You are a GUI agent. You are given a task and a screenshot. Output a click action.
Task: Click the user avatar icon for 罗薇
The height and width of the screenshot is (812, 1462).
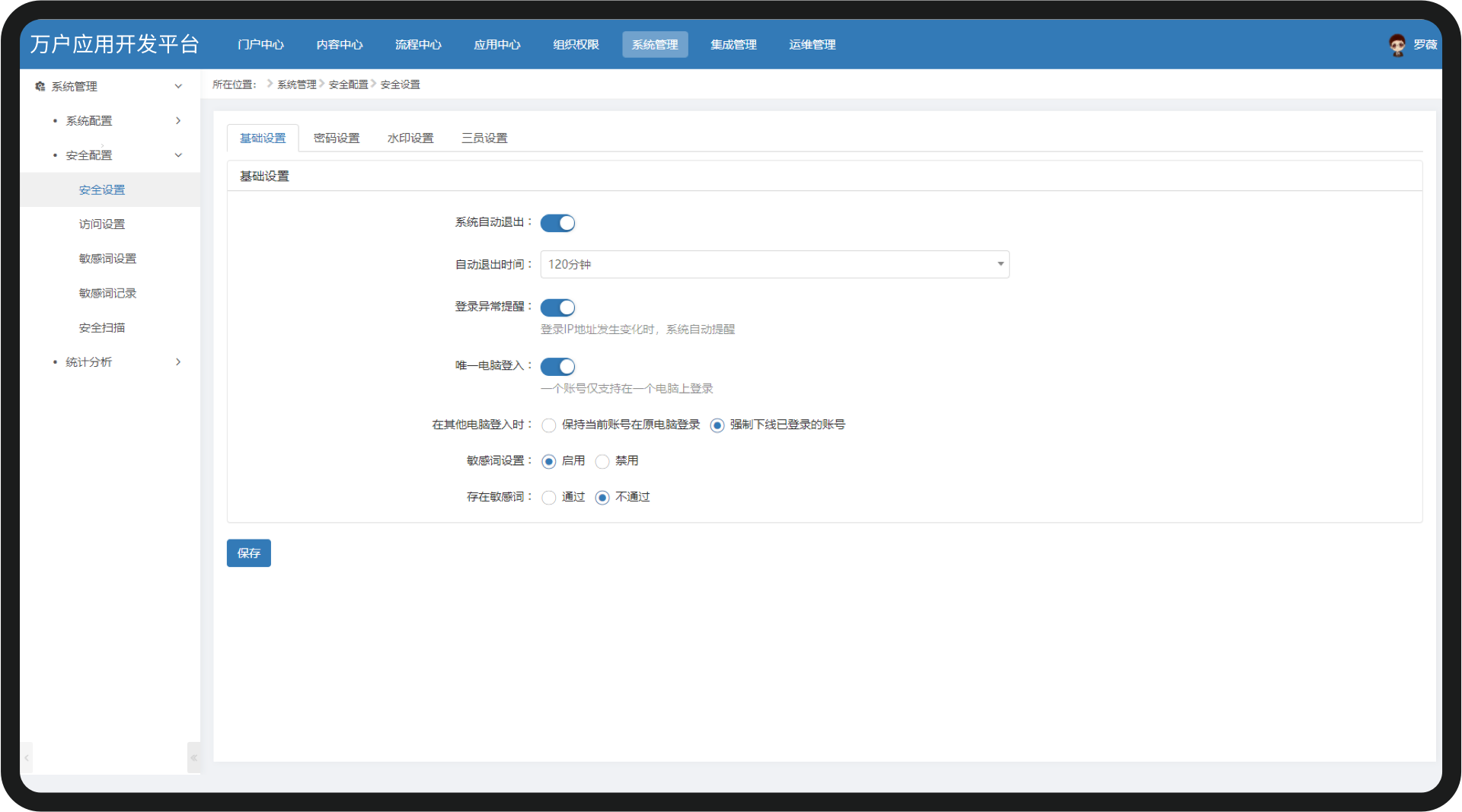point(1397,45)
